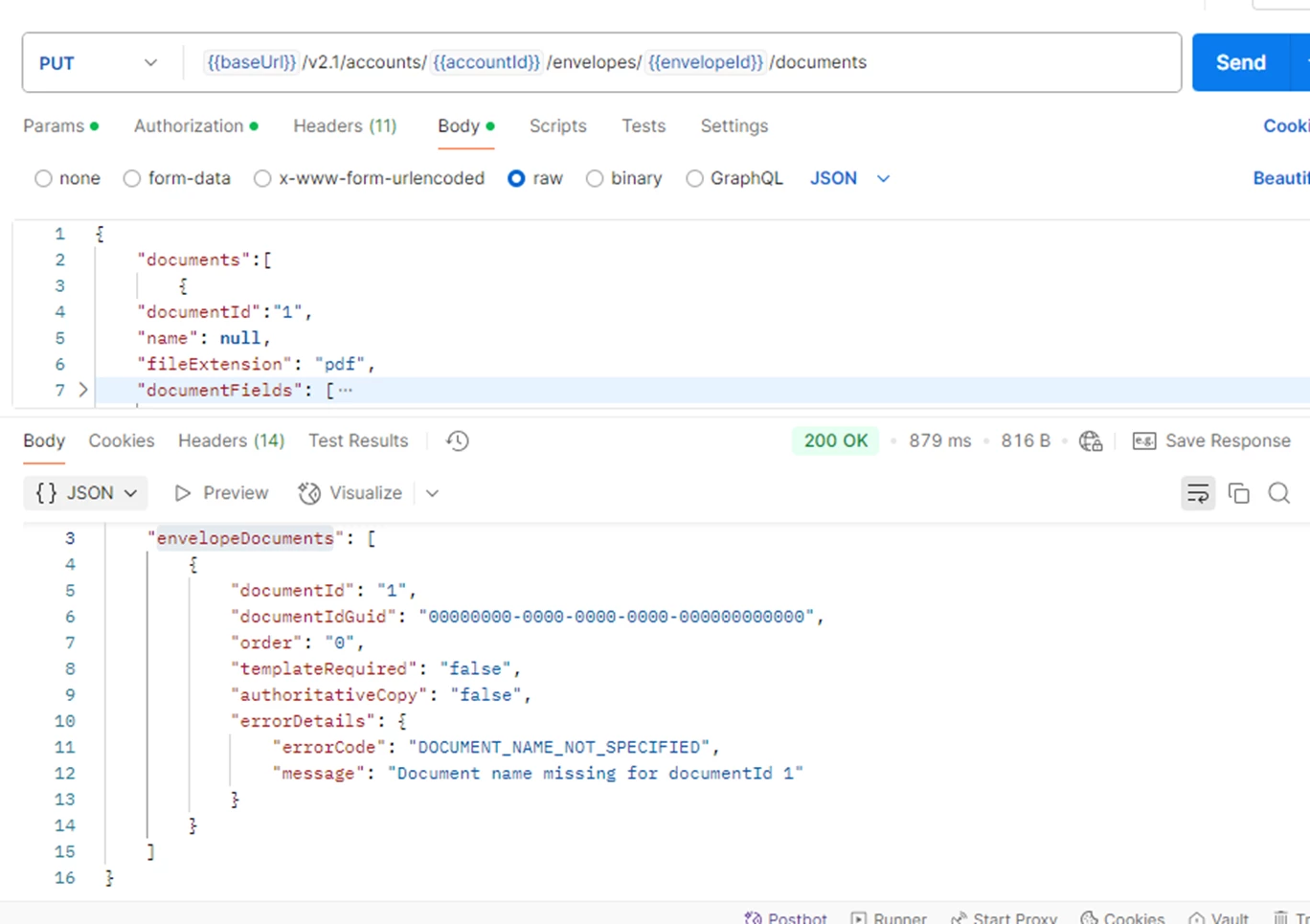Open the request Body tab
This screenshot has width=1310, height=924.
466,125
